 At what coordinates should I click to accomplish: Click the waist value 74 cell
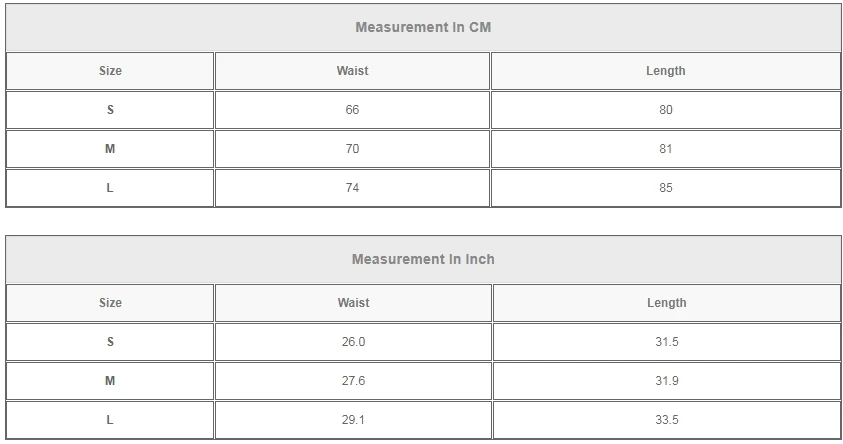coord(352,188)
